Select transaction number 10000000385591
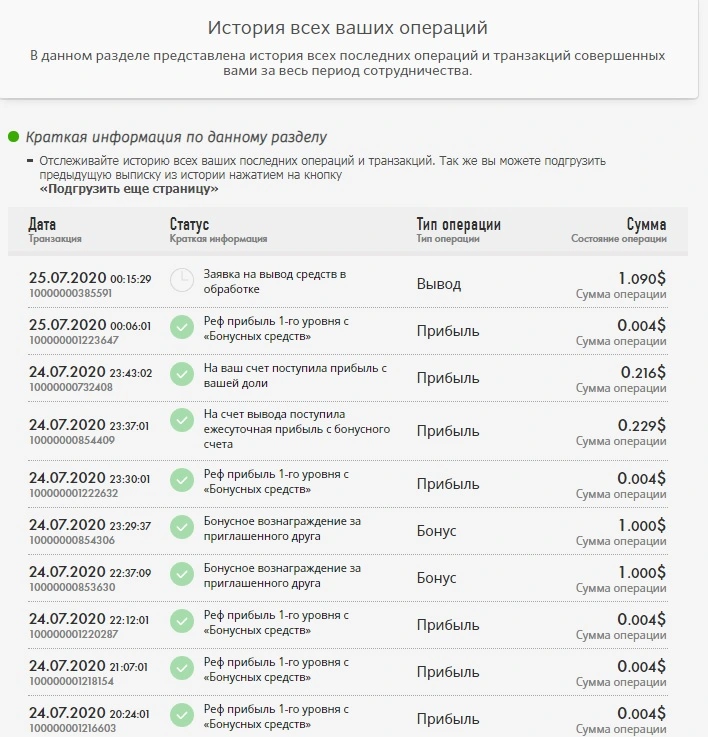The height and width of the screenshot is (737, 708). (71, 293)
